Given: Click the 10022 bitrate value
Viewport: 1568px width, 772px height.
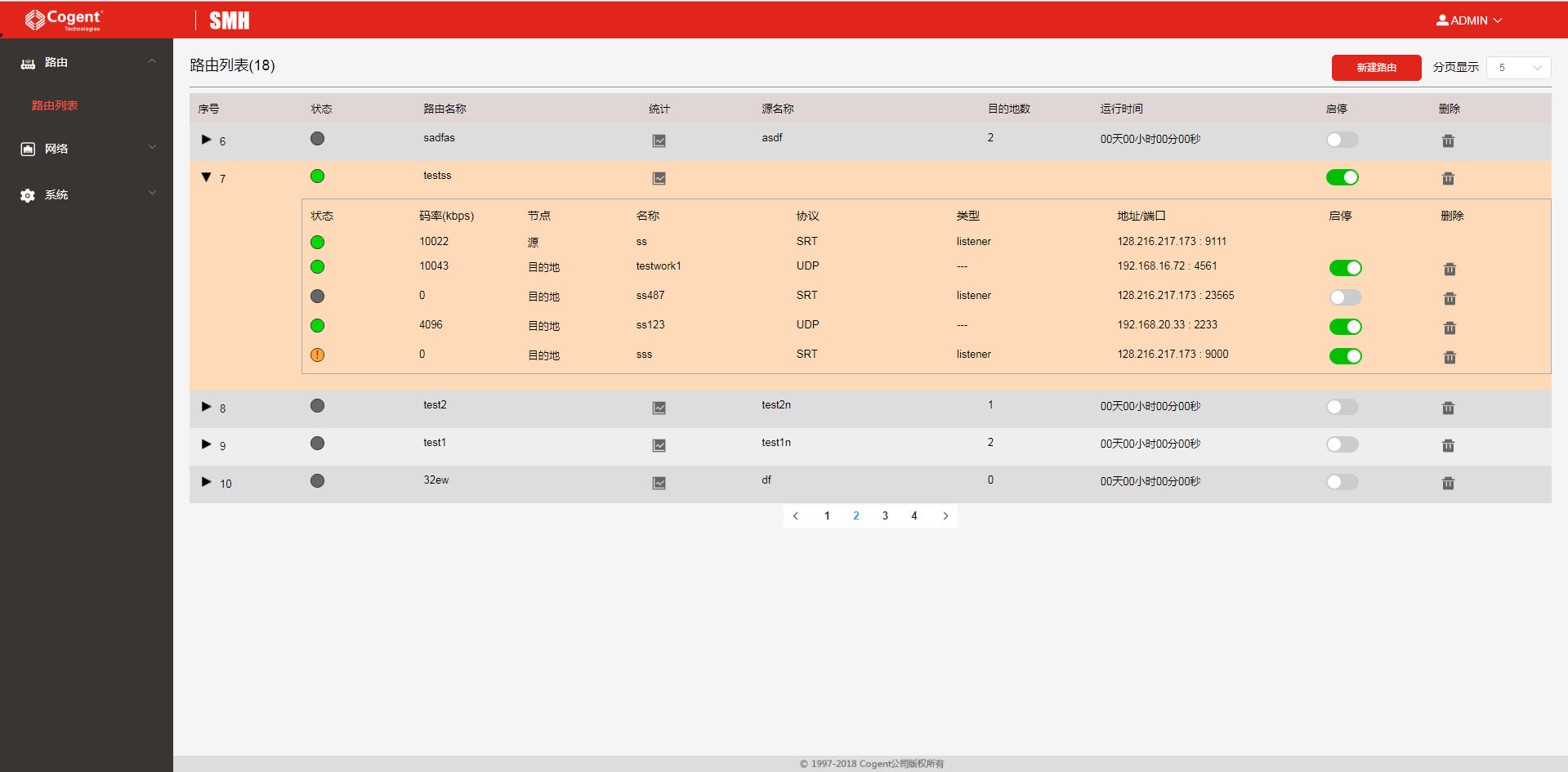Looking at the screenshot, I should [x=434, y=242].
